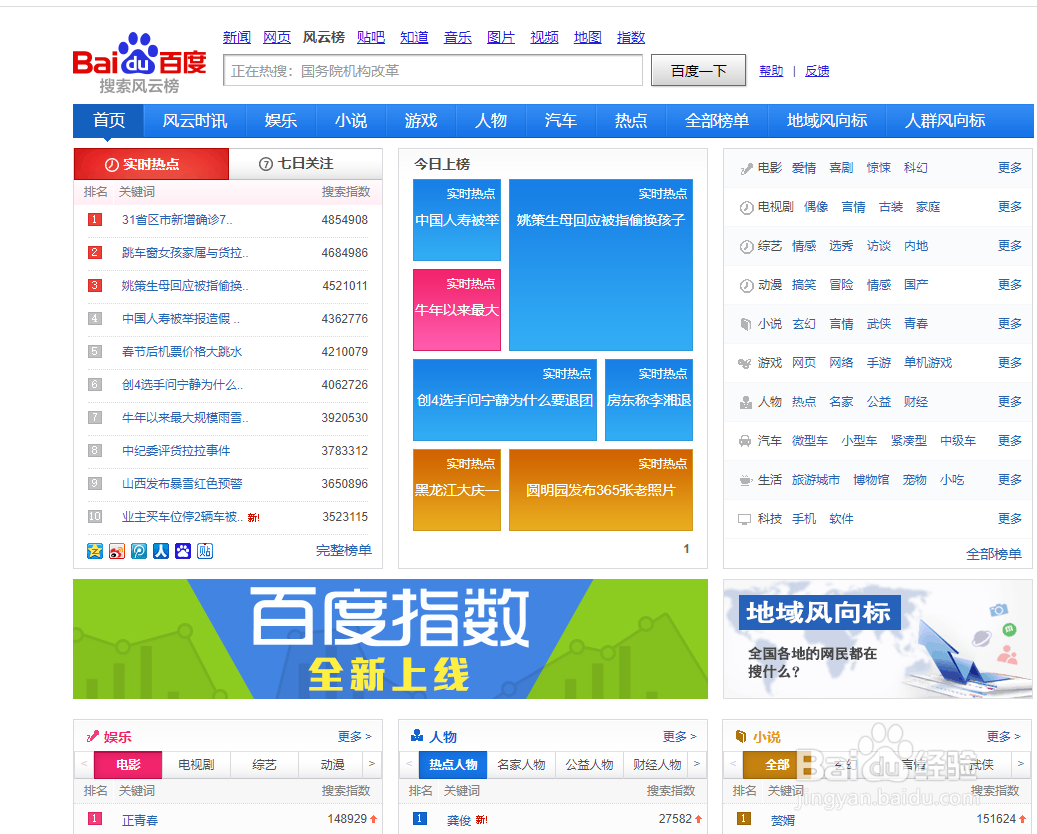Click the 汽车 car icon
The height and width of the screenshot is (834, 1037).
[x=745, y=441]
